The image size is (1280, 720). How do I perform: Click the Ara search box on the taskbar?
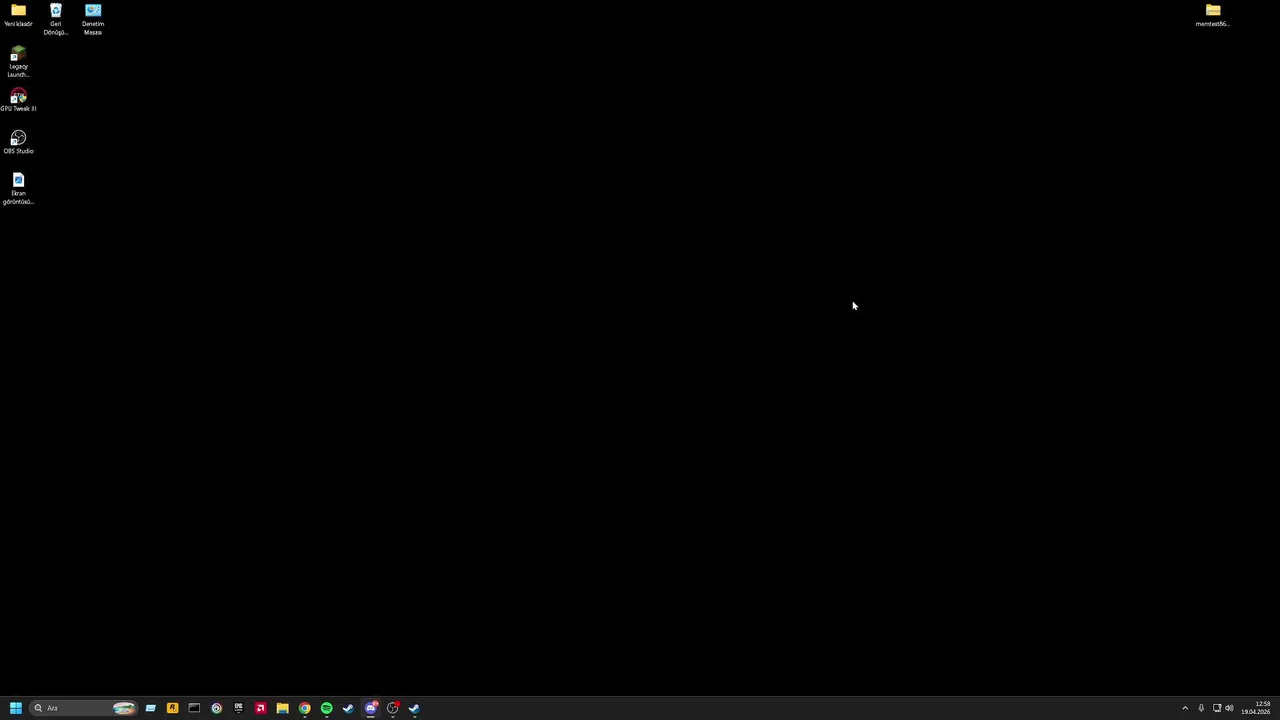tap(83, 708)
